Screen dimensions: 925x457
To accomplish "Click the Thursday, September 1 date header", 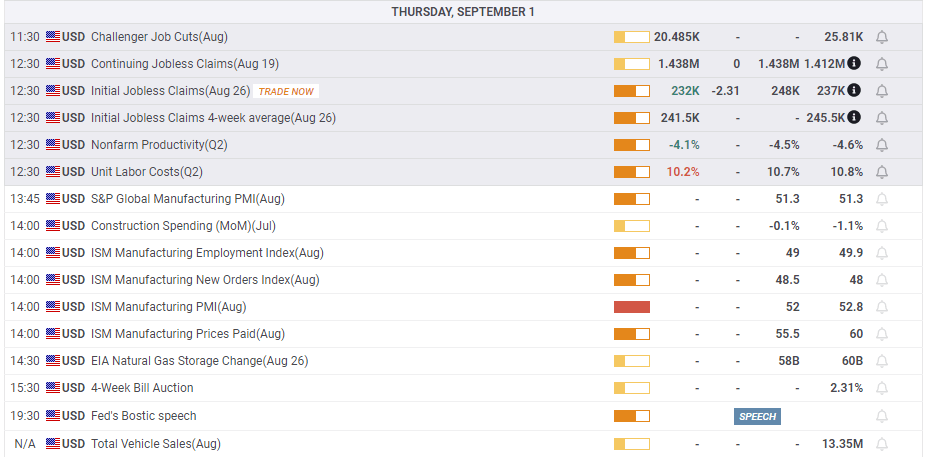I will click(x=462, y=12).
